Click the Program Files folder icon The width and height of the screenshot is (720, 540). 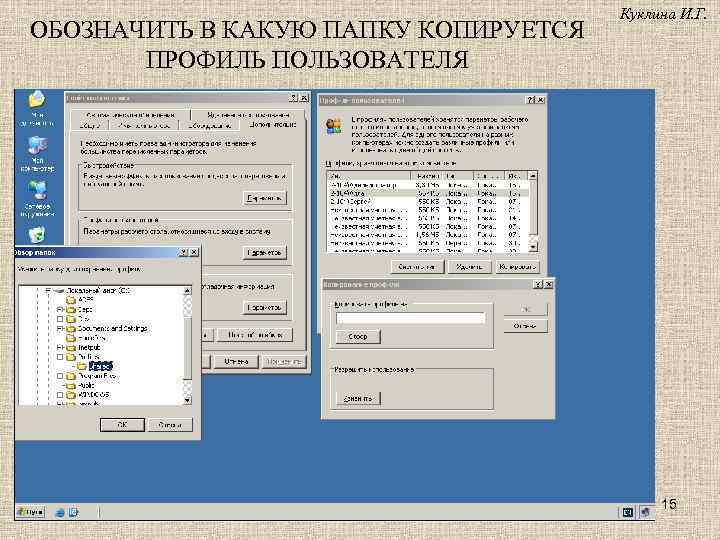[x=71, y=376]
